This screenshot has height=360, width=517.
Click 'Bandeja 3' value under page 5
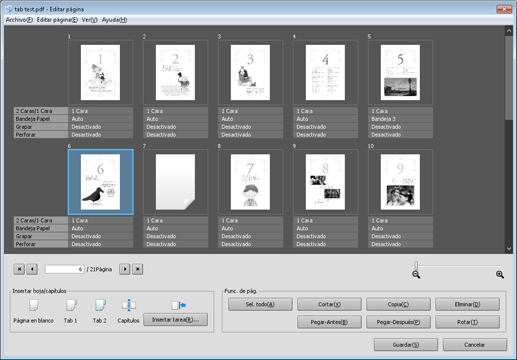click(x=400, y=119)
